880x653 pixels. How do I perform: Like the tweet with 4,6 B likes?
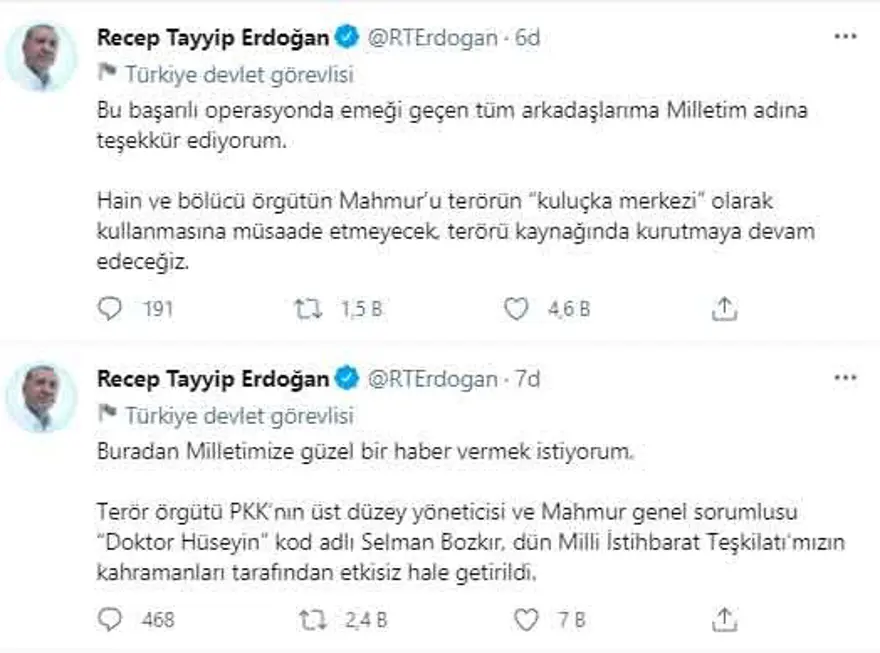[516, 310]
